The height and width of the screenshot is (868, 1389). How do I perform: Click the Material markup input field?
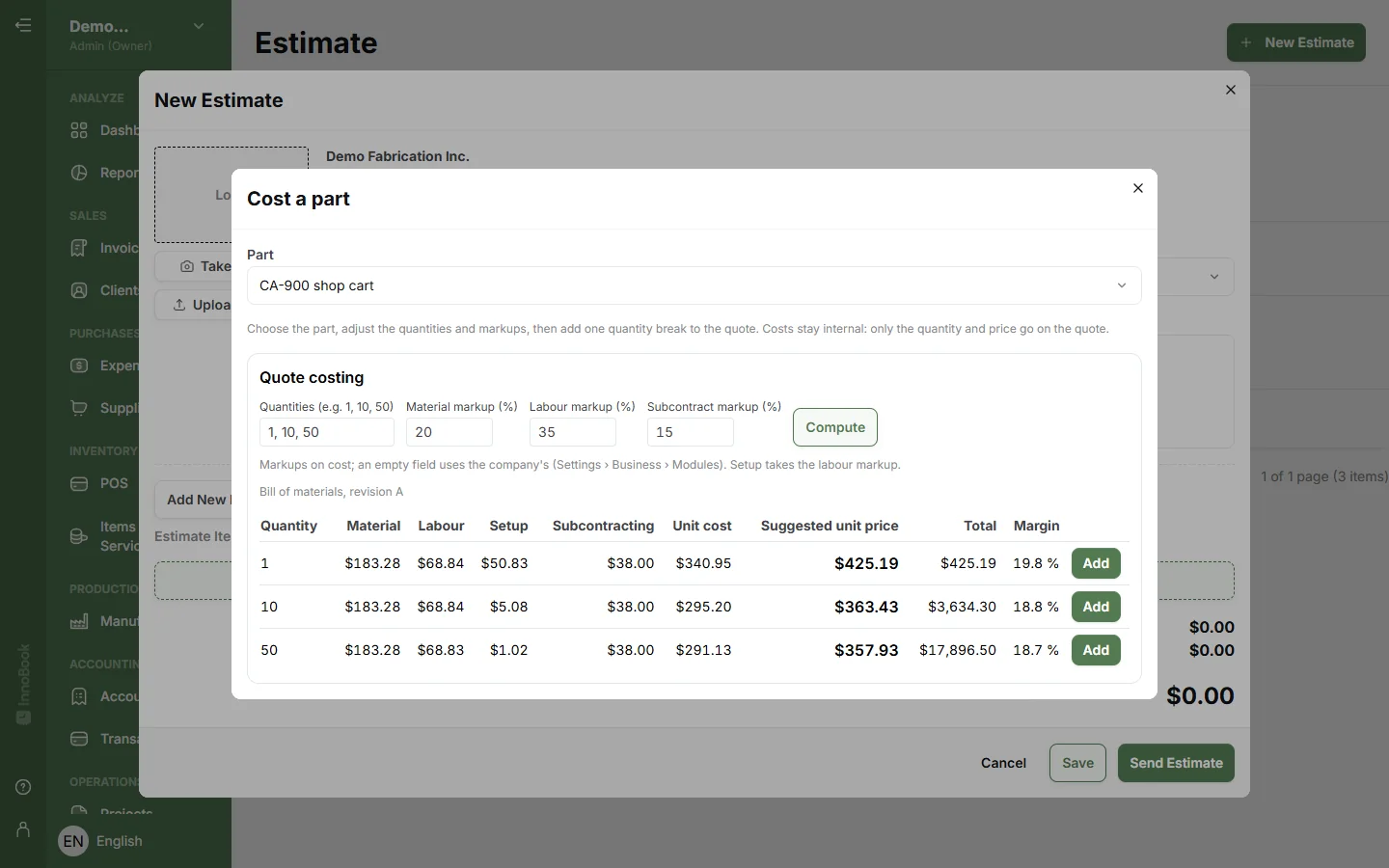point(449,432)
